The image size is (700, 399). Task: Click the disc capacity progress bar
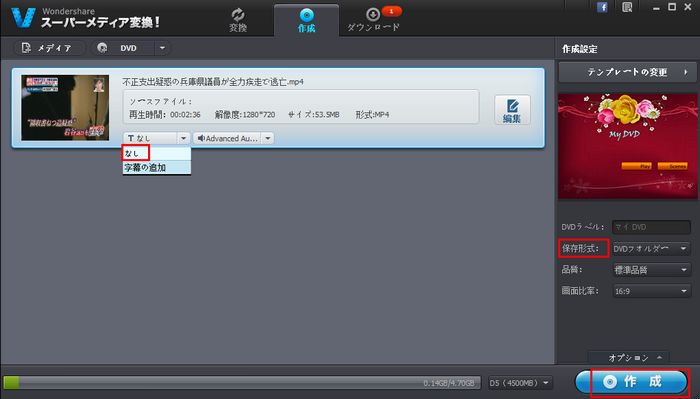(242, 383)
